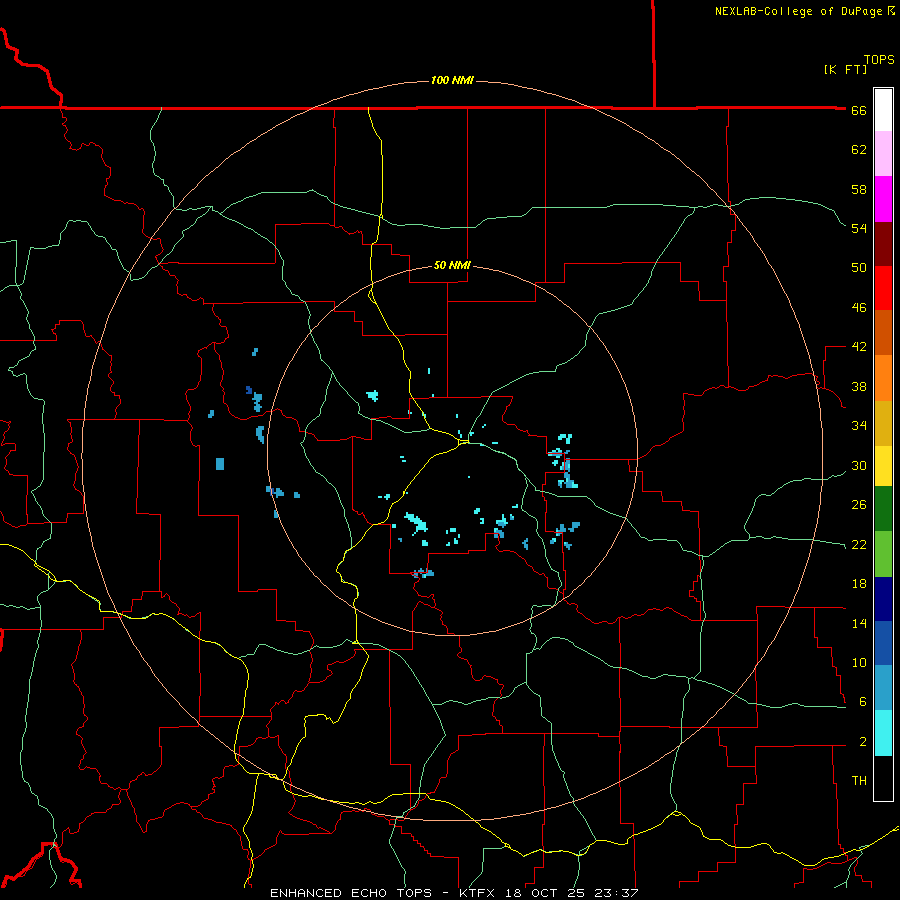Click the 14 legend scale value

[x=859, y=623]
